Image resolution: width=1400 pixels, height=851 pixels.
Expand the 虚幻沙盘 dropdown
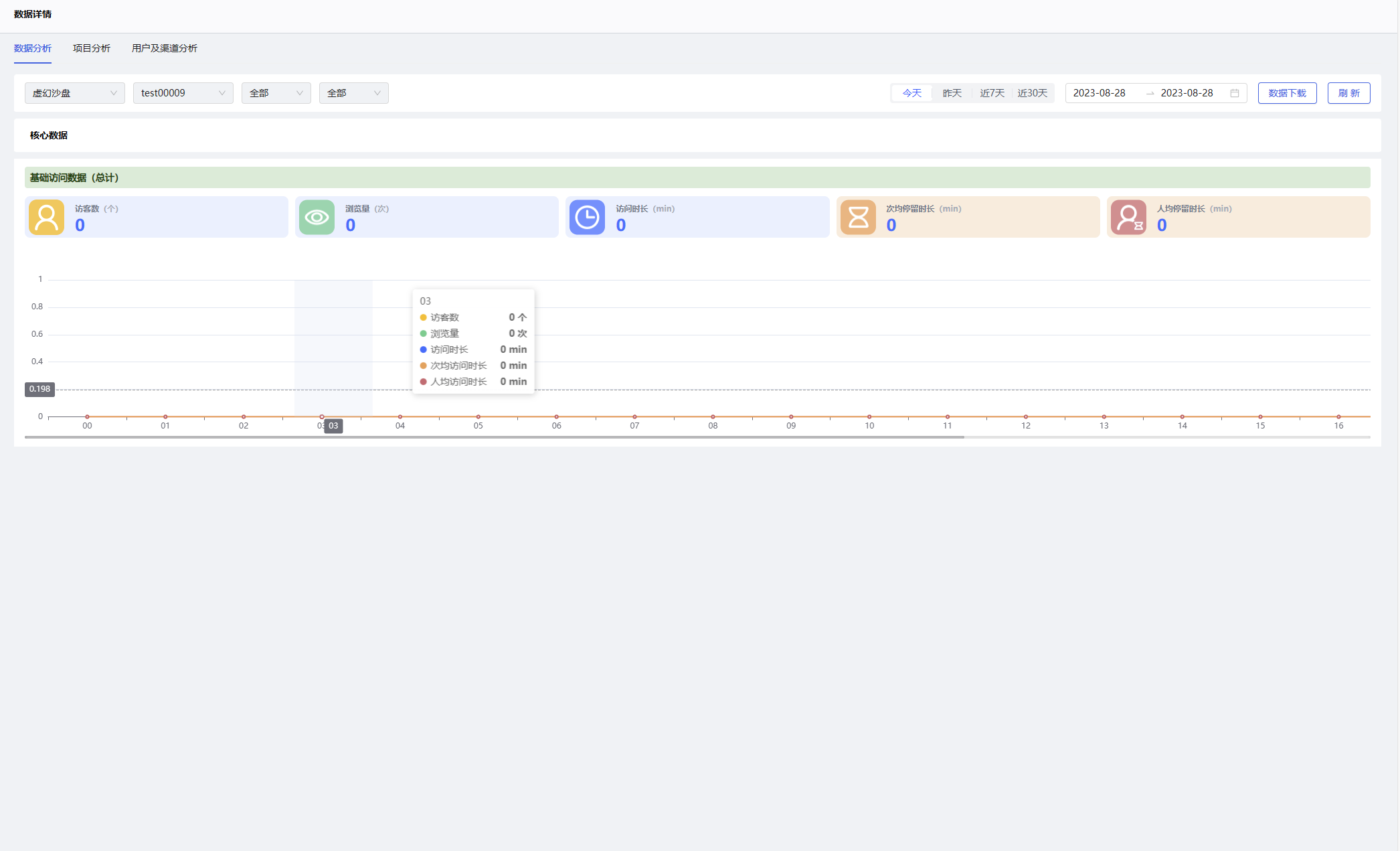point(75,93)
